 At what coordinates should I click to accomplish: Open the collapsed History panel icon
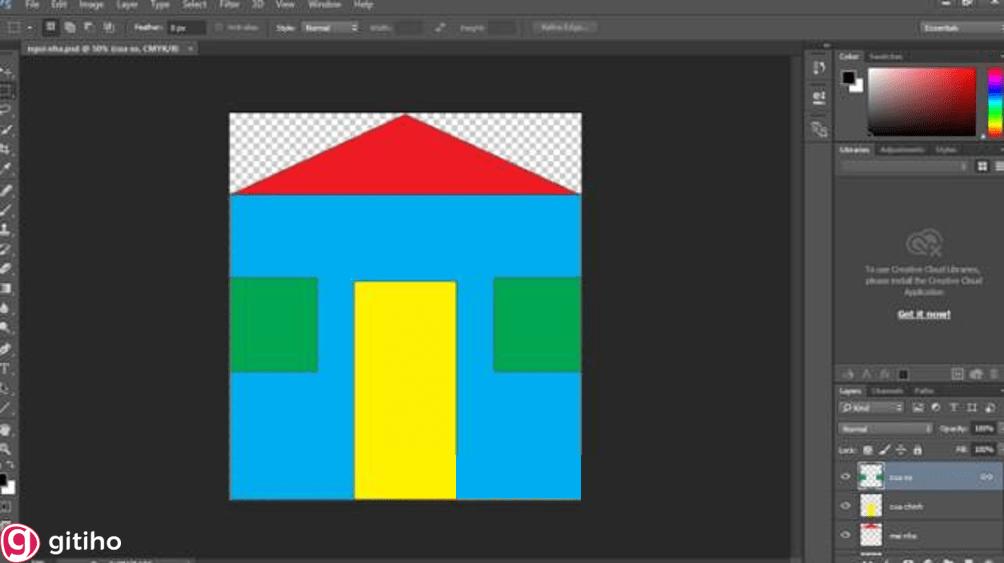tap(819, 67)
